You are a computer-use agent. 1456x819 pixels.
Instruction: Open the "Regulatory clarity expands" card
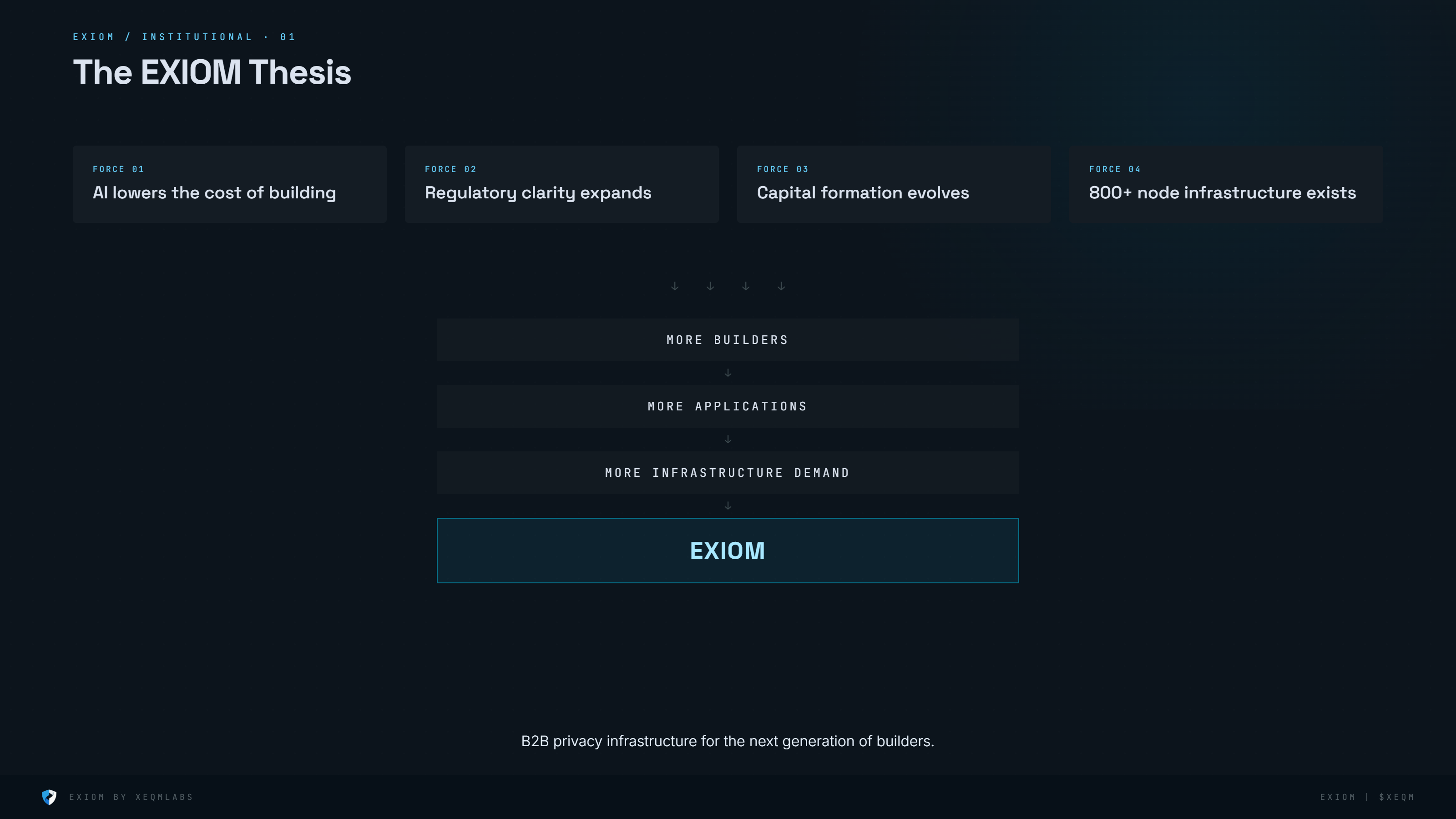562,184
